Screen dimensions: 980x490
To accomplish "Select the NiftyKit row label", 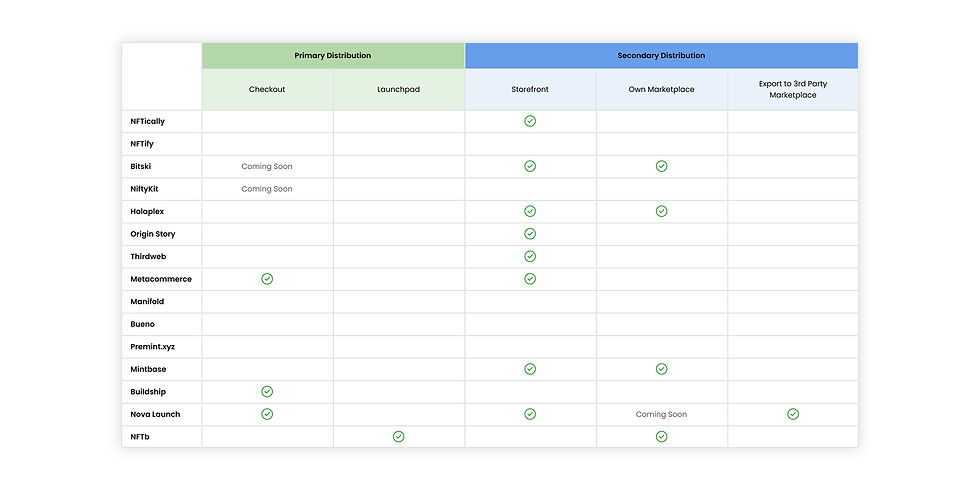I will point(144,189).
